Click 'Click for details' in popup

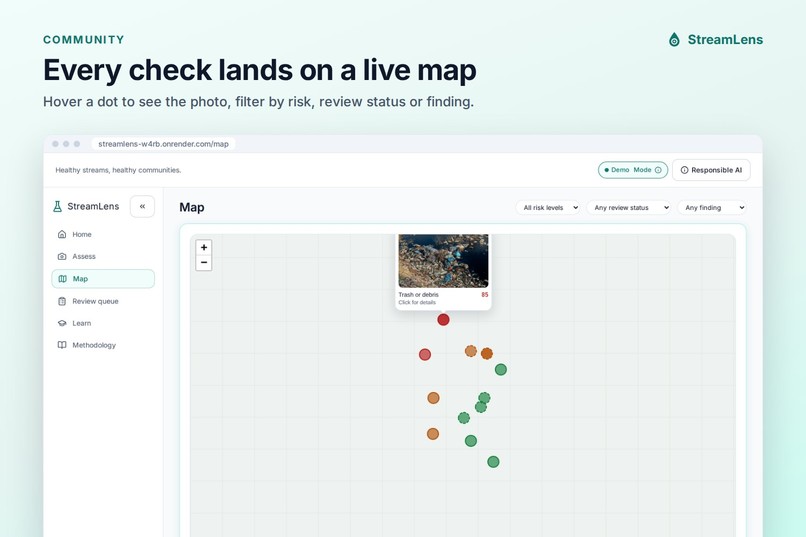(417, 302)
